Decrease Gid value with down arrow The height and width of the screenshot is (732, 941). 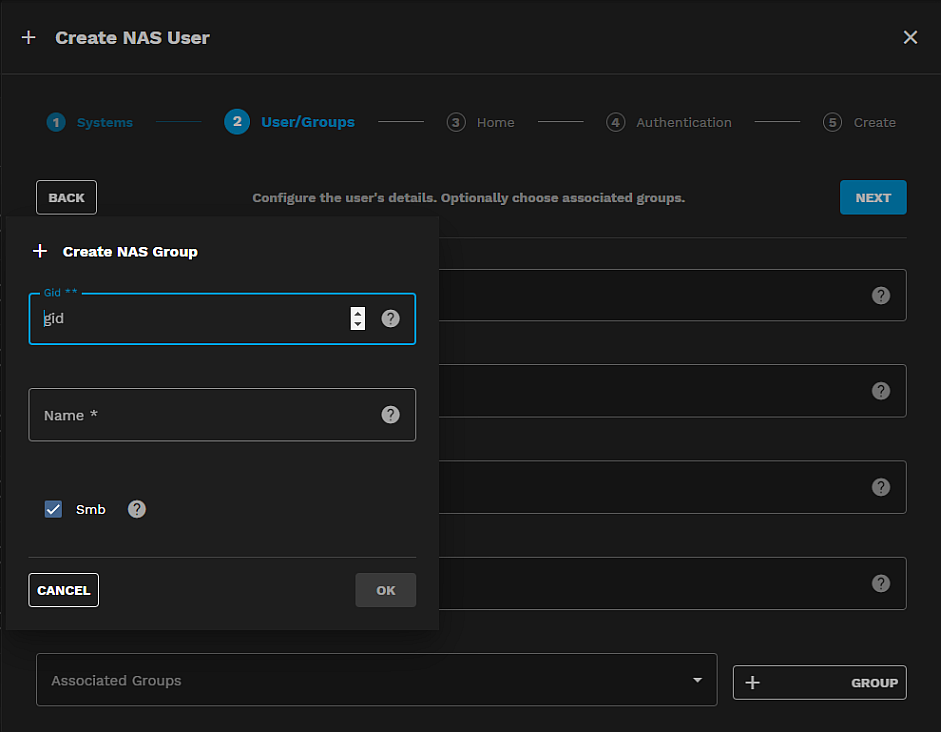(x=358, y=324)
